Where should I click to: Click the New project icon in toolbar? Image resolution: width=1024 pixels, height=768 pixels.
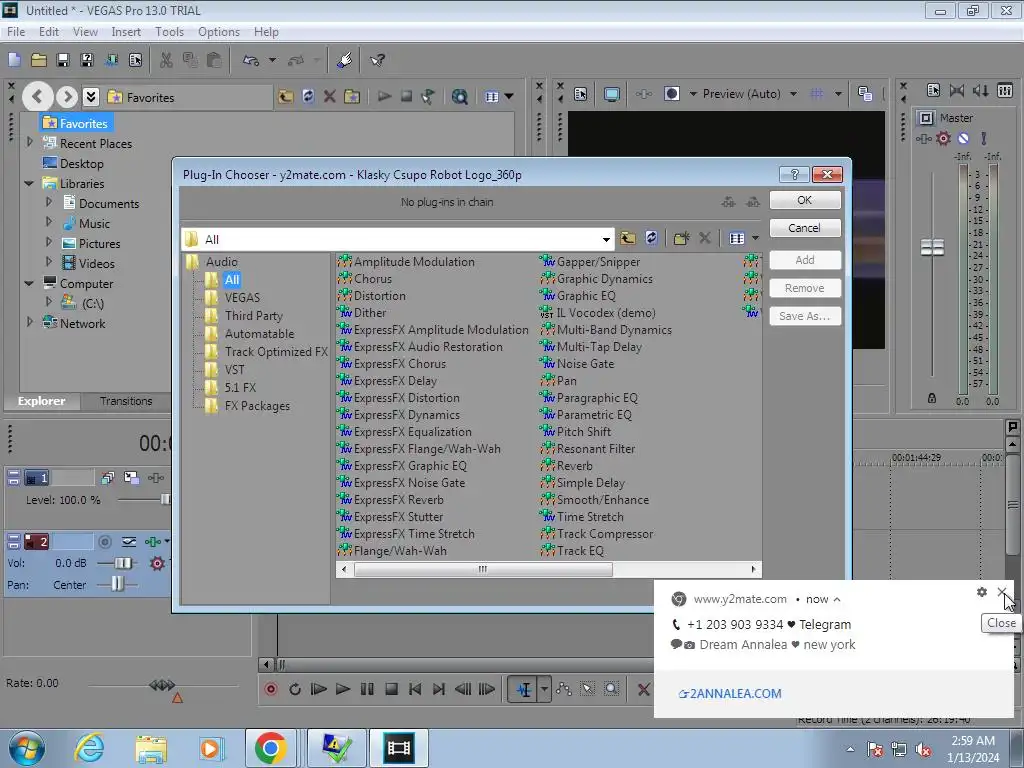(x=14, y=60)
